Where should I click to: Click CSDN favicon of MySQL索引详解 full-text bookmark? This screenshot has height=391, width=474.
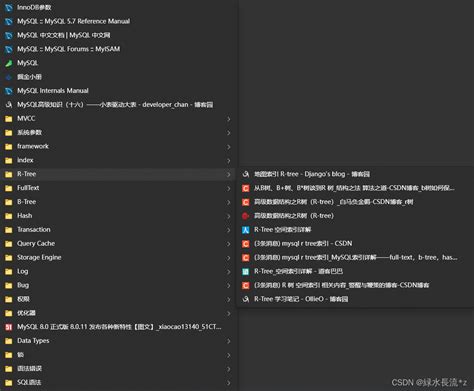point(246,258)
